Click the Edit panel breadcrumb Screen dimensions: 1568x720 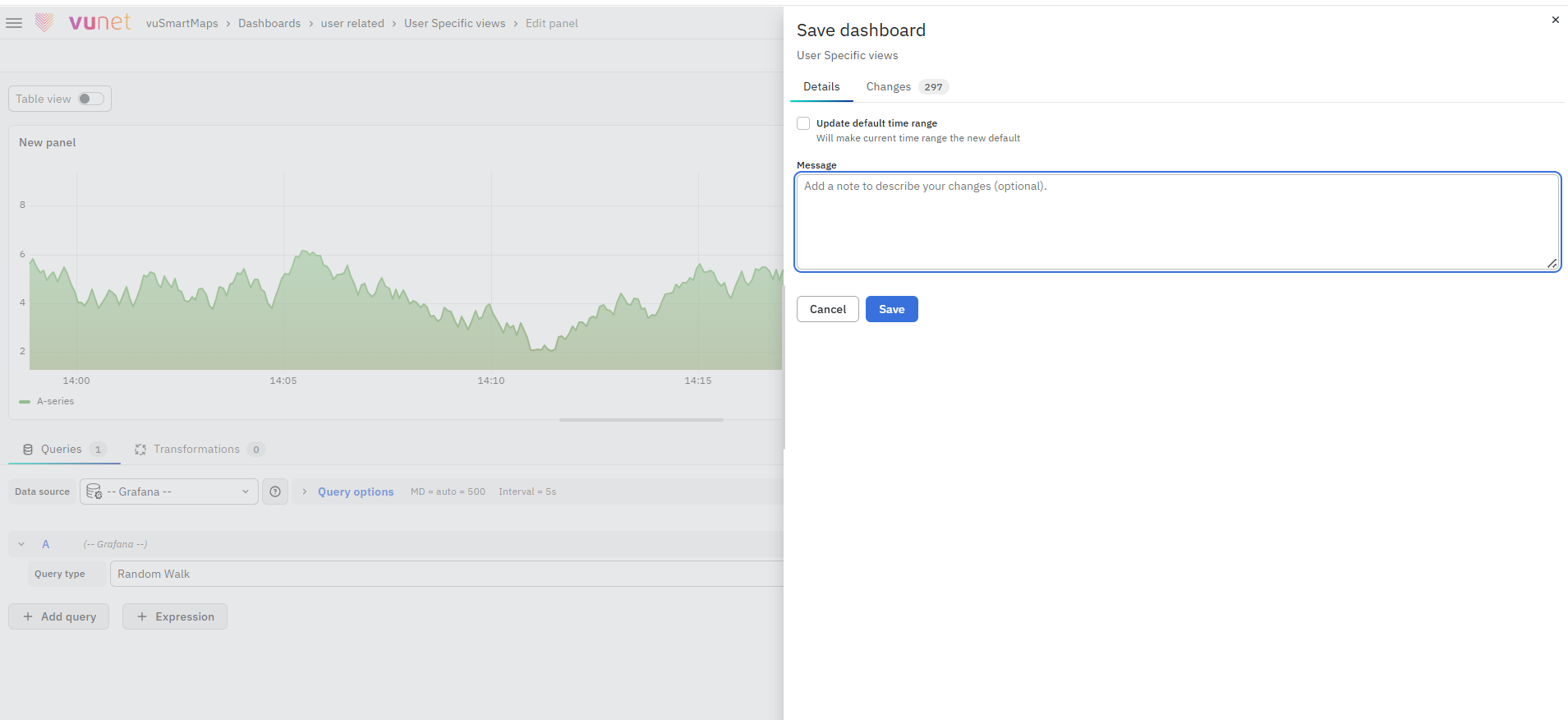coord(552,23)
